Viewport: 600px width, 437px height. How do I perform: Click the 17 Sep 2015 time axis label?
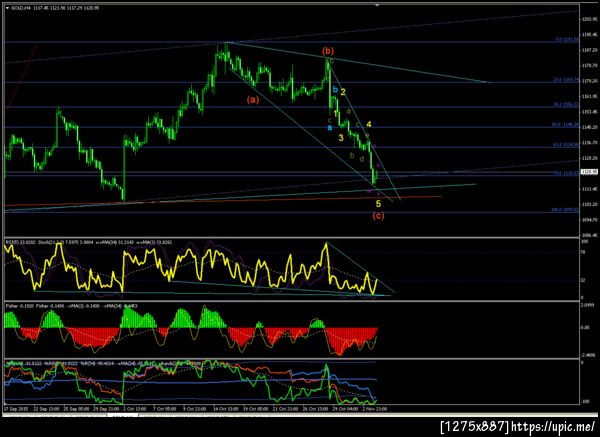[16, 409]
